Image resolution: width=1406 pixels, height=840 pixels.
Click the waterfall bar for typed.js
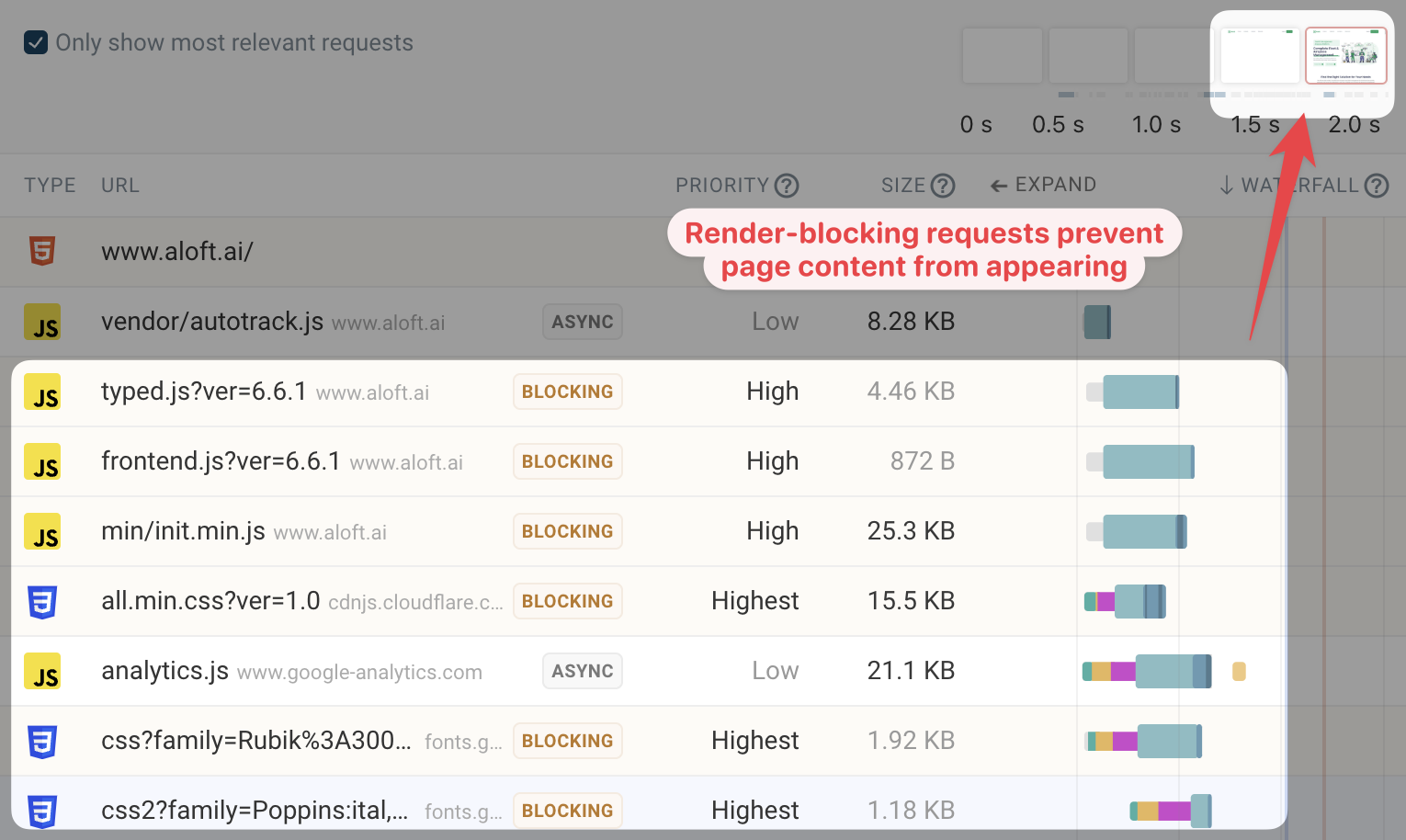click(x=1133, y=392)
